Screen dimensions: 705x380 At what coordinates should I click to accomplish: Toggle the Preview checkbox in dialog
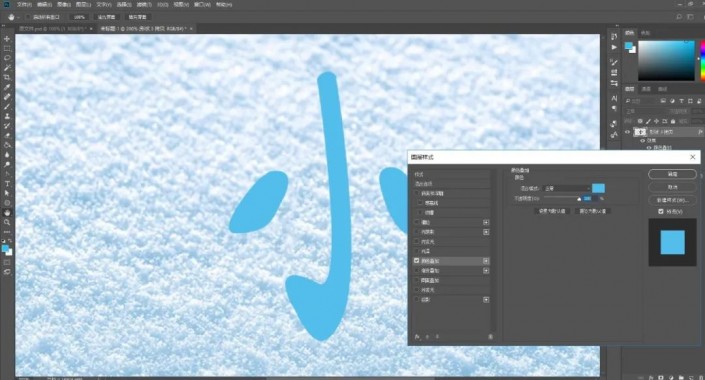pyautogui.click(x=660, y=211)
